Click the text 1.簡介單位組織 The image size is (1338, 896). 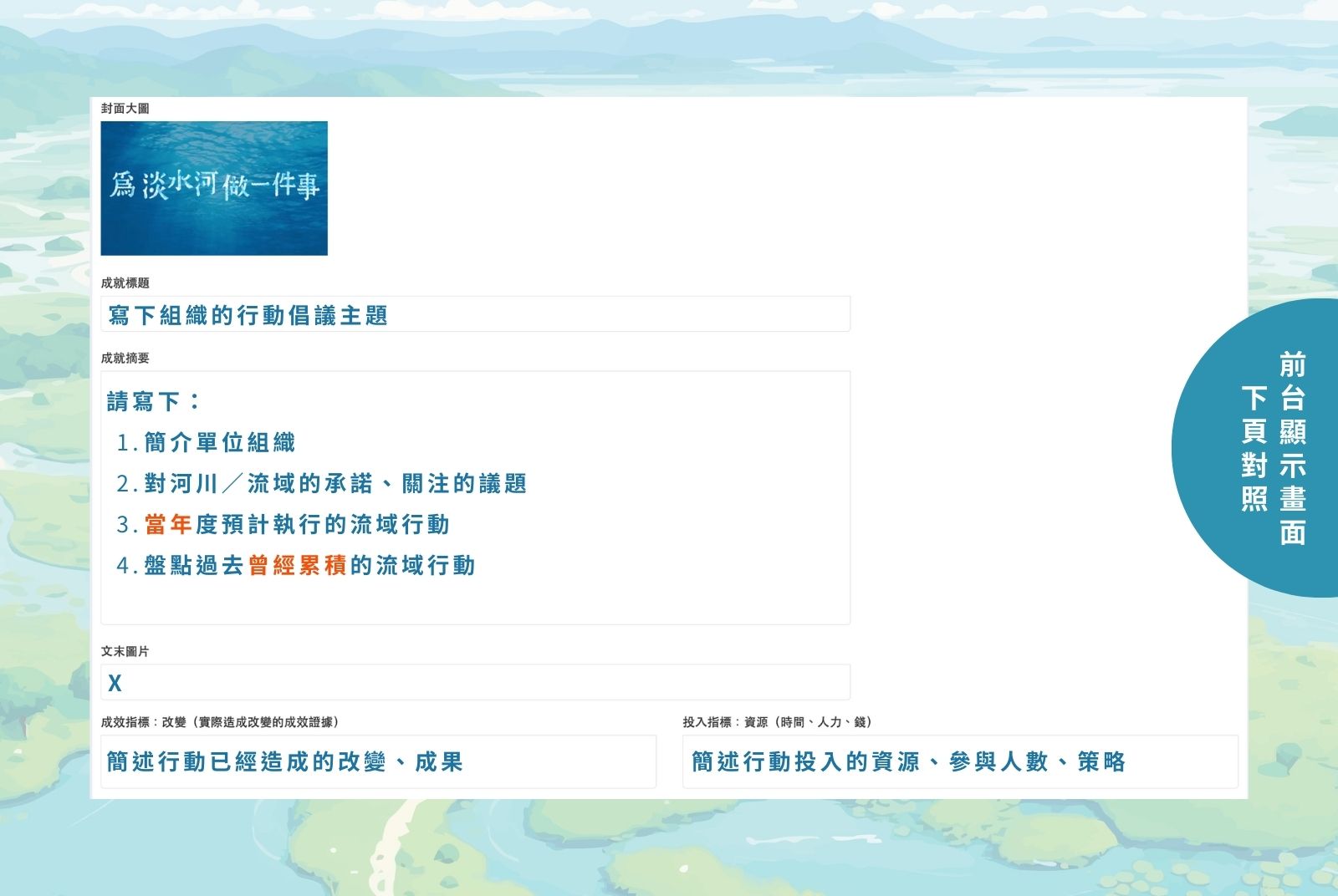point(206,442)
